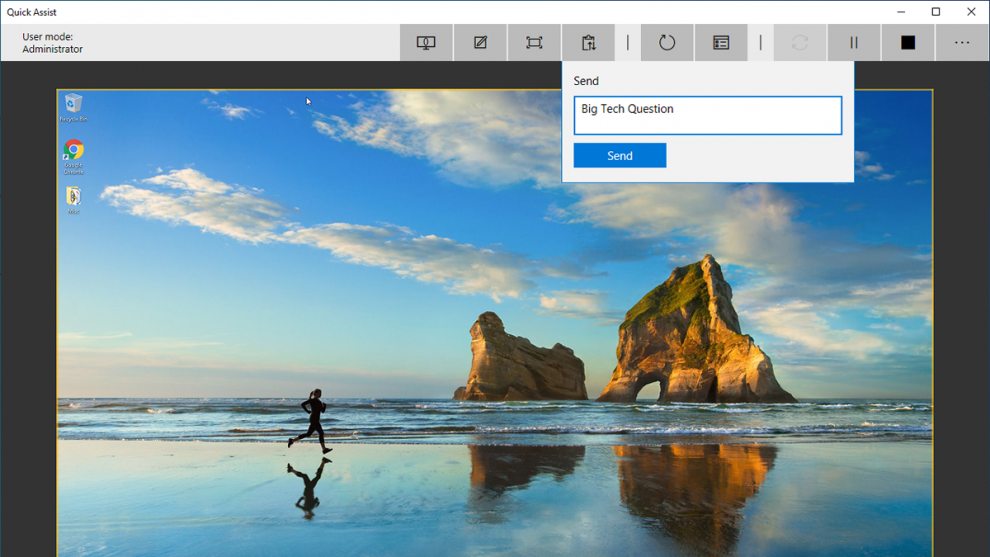Click the Restart remote computer icon

pyautogui.click(x=667, y=42)
